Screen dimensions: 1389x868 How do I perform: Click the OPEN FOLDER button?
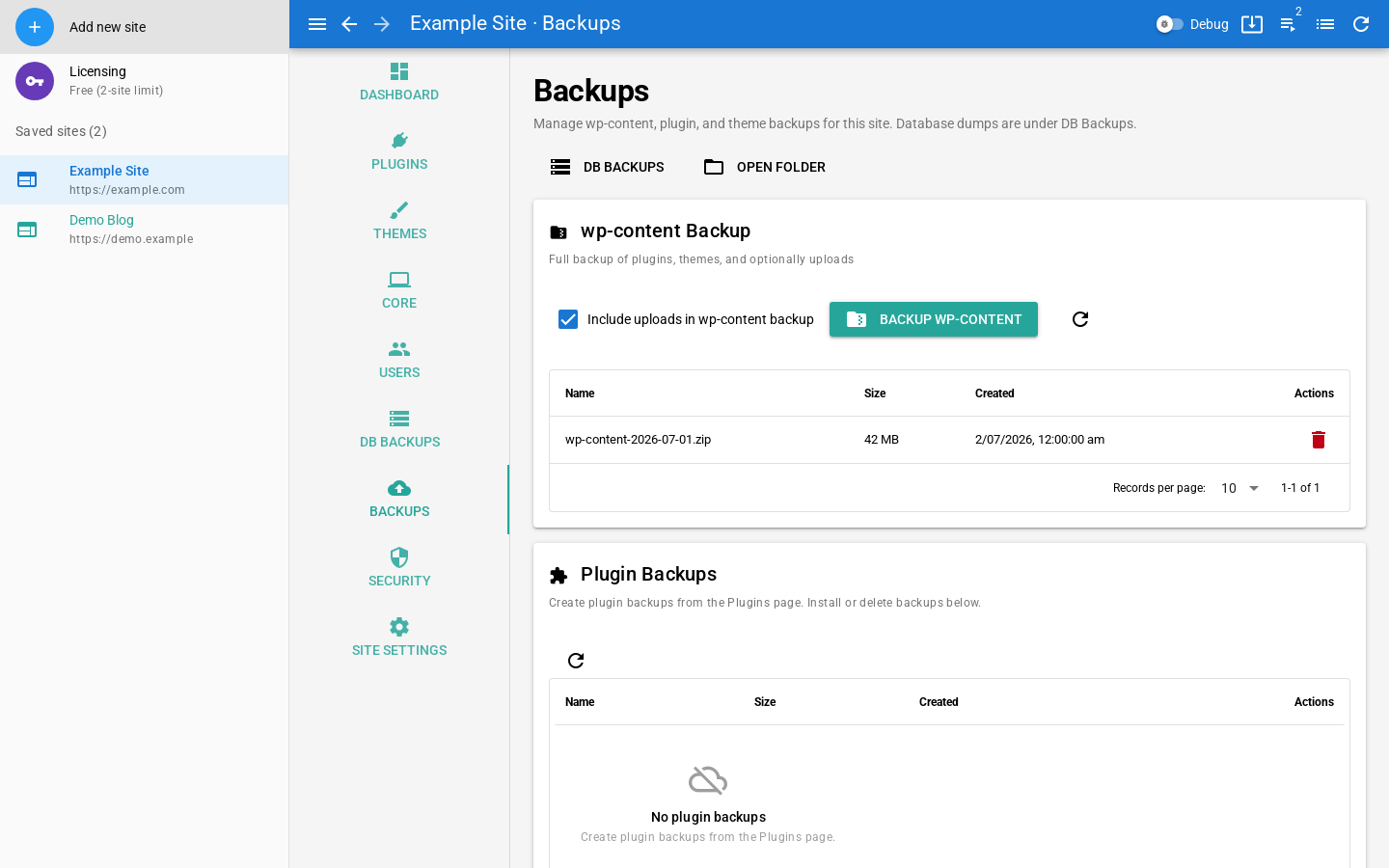click(x=765, y=167)
